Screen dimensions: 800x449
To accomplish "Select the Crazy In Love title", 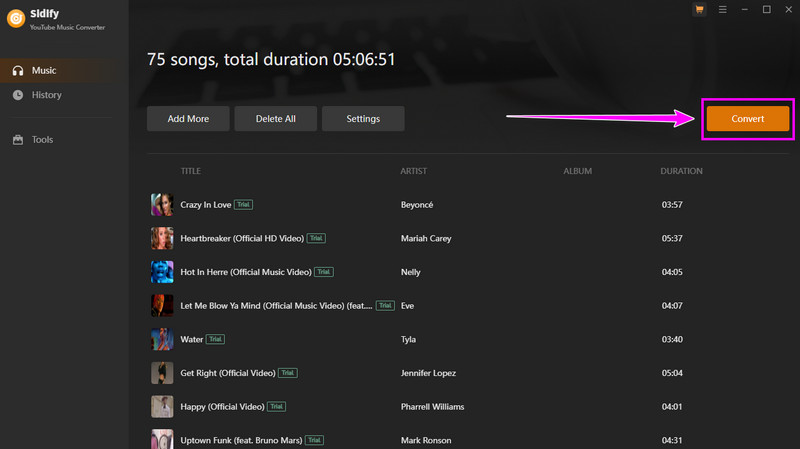I will click(206, 205).
